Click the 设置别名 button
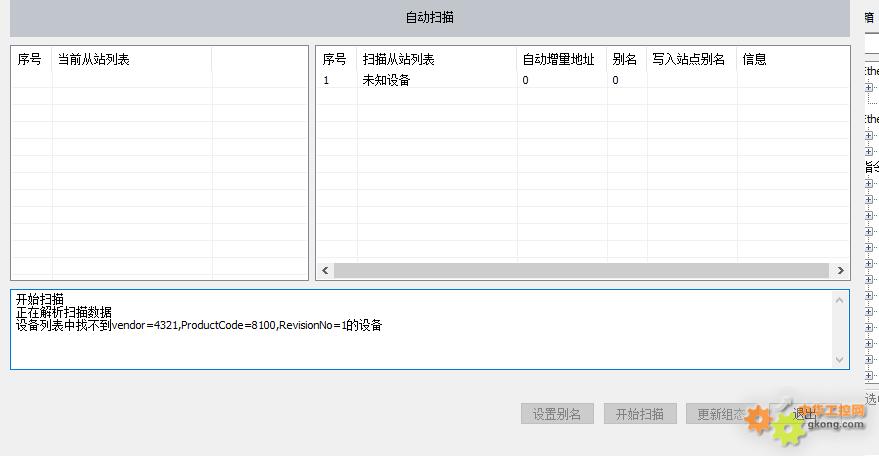The image size is (879, 456). pos(557,414)
